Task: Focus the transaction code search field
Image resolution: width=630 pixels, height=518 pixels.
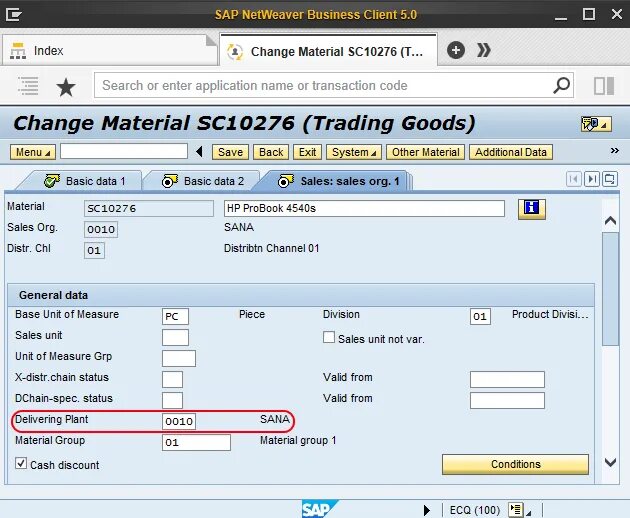Action: 321,85
